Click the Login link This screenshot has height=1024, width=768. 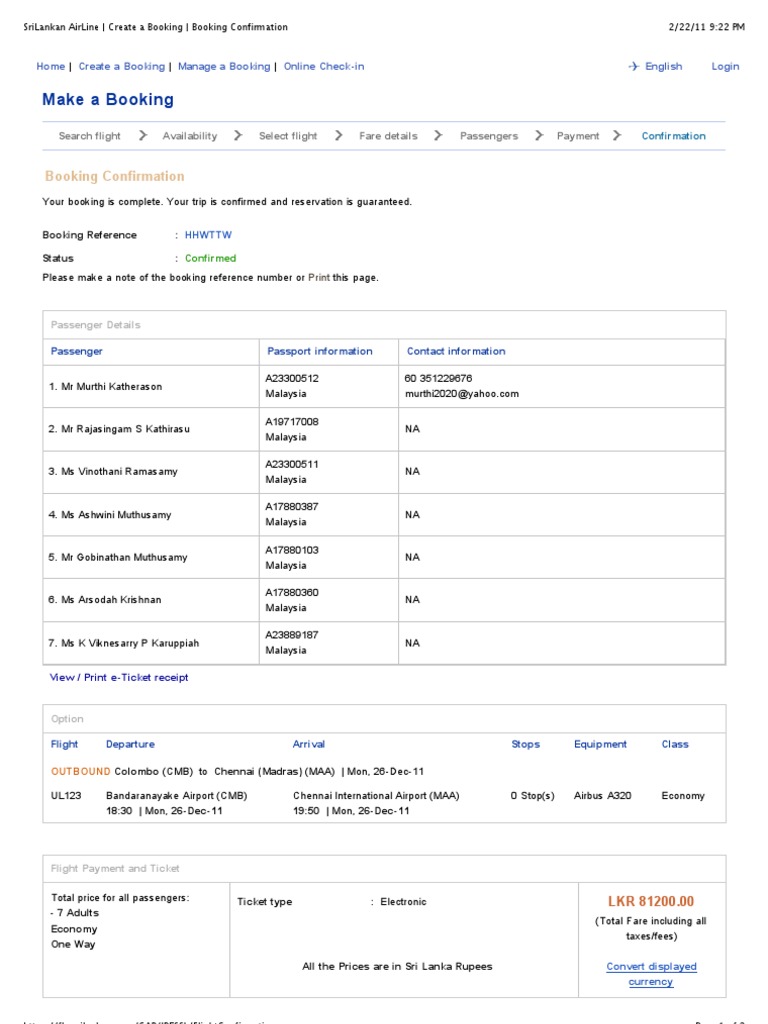pos(725,66)
